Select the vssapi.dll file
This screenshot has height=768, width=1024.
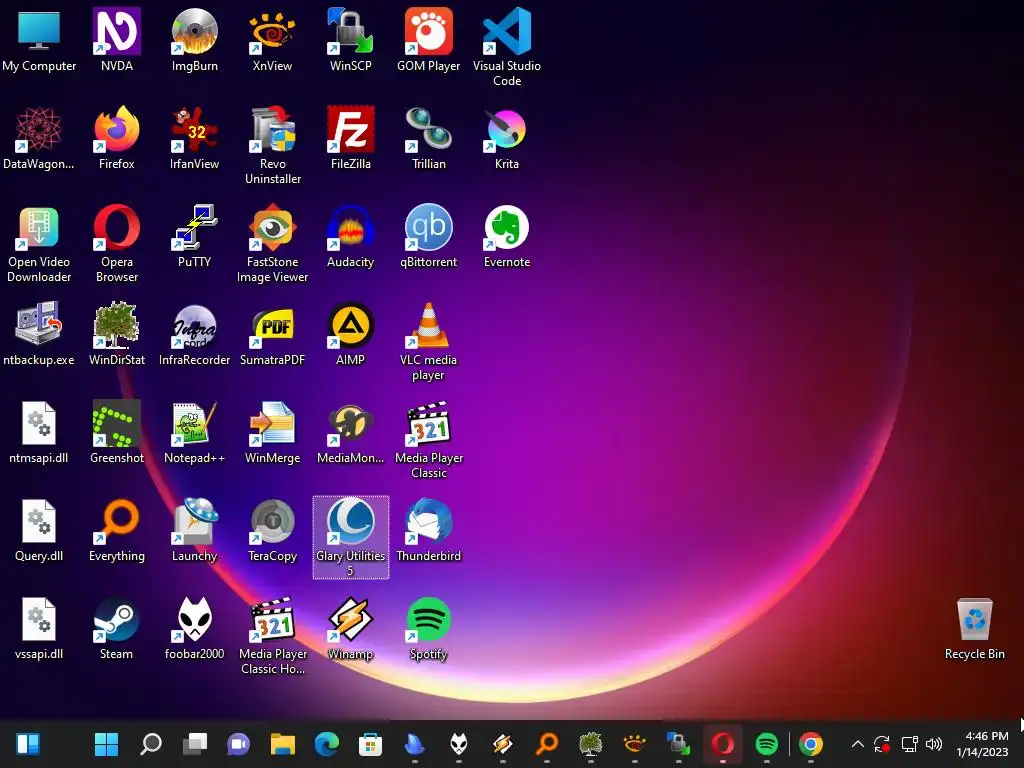tap(39, 627)
